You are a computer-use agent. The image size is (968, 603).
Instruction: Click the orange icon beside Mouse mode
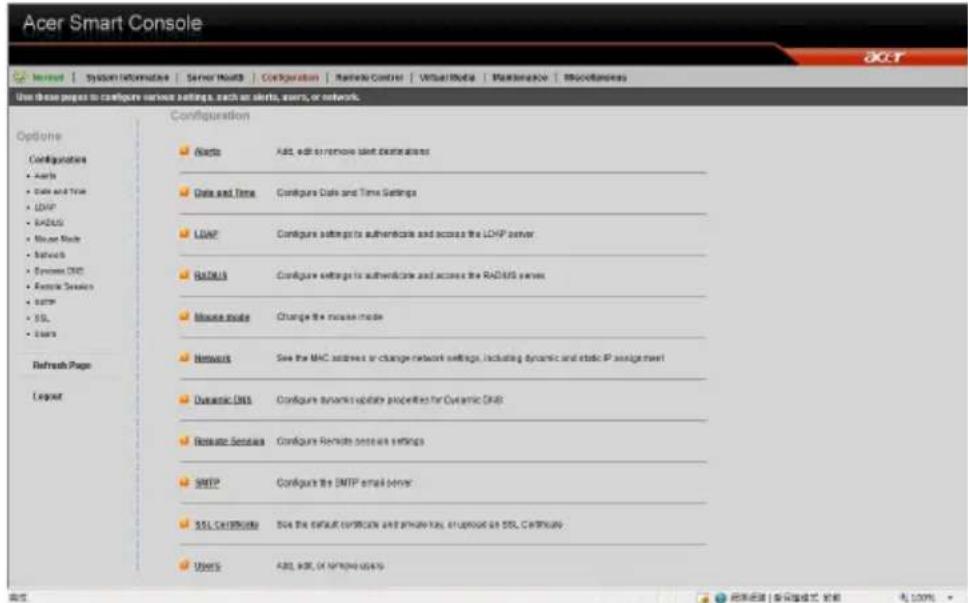[x=184, y=316]
